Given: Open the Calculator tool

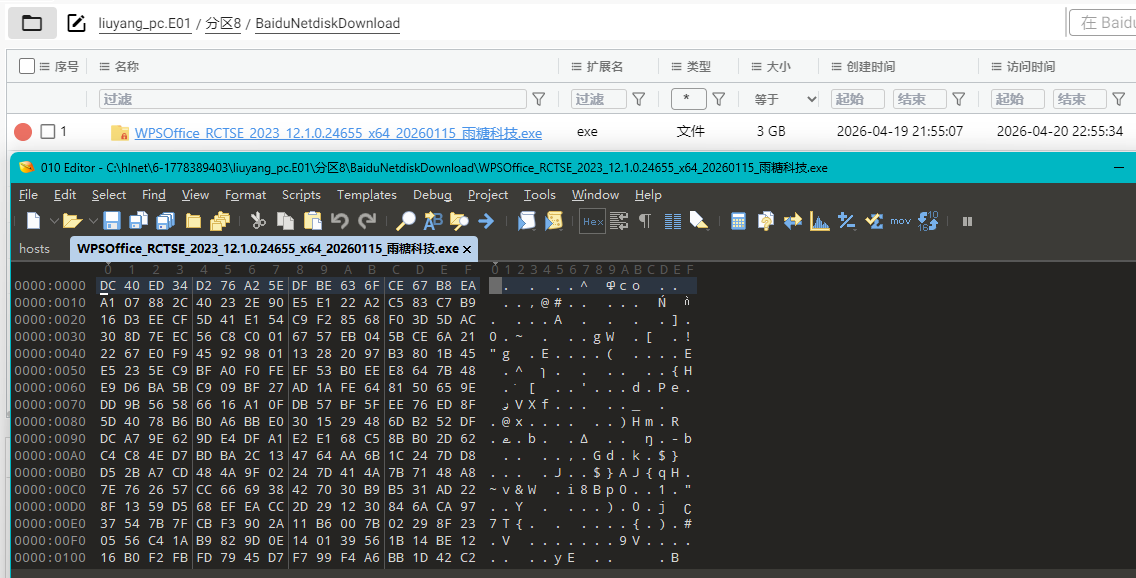Looking at the screenshot, I should (x=738, y=221).
